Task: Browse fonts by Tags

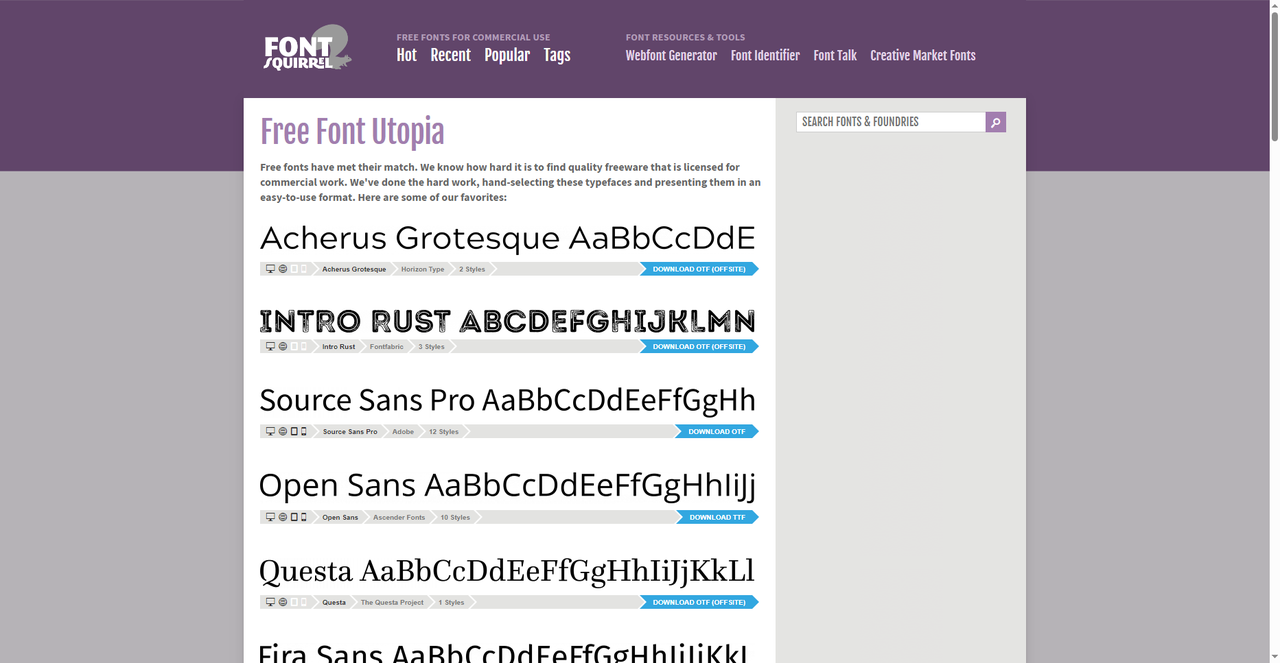Action: coord(557,55)
